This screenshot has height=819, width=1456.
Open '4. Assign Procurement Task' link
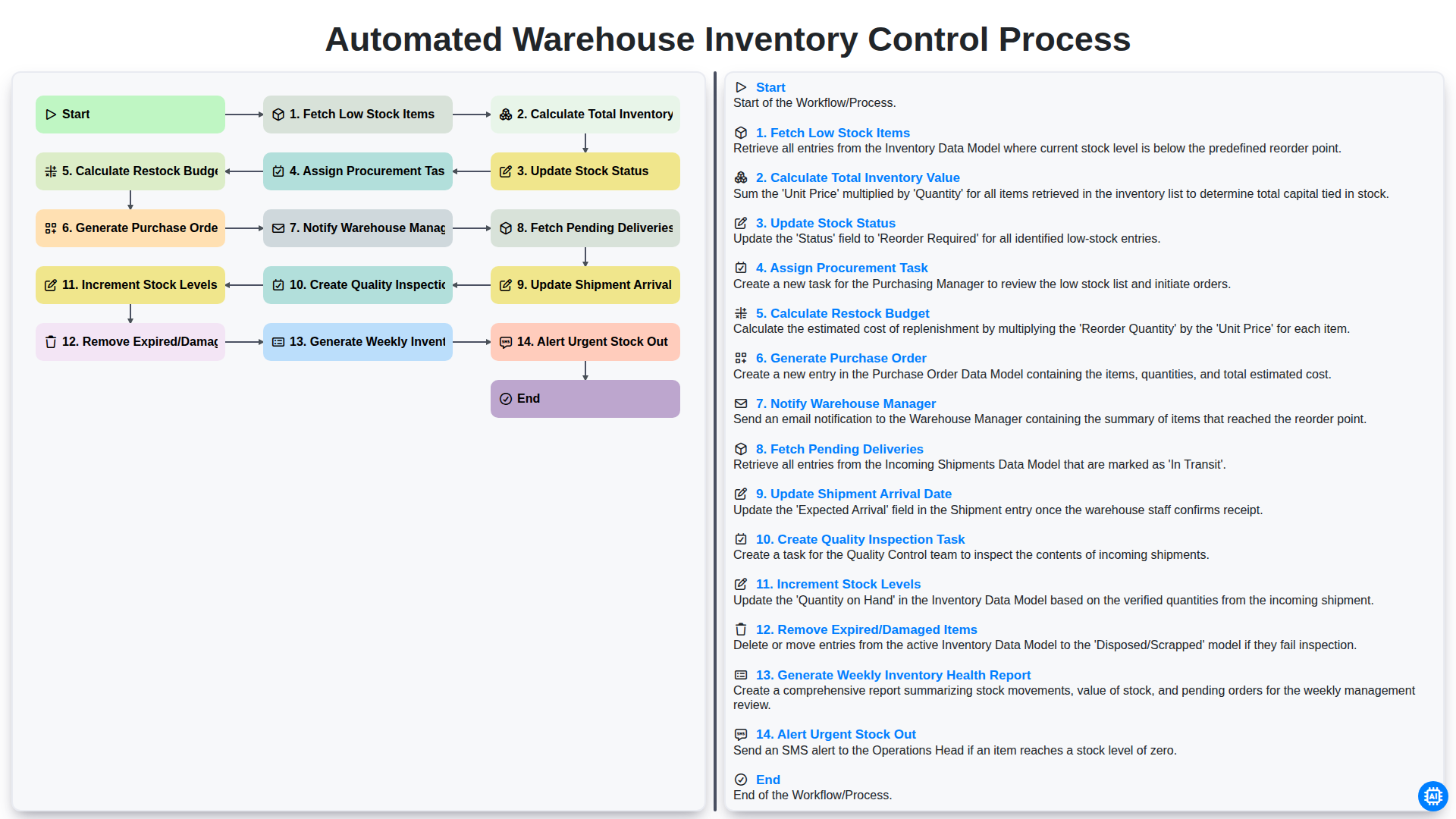(x=842, y=268)
